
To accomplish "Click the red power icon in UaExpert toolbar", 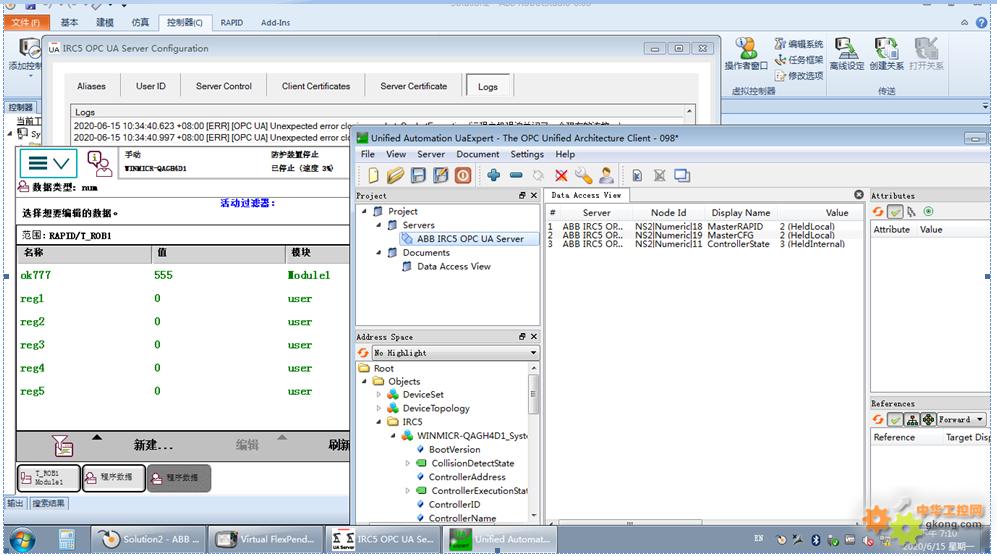I will click(x=463, y=175).
